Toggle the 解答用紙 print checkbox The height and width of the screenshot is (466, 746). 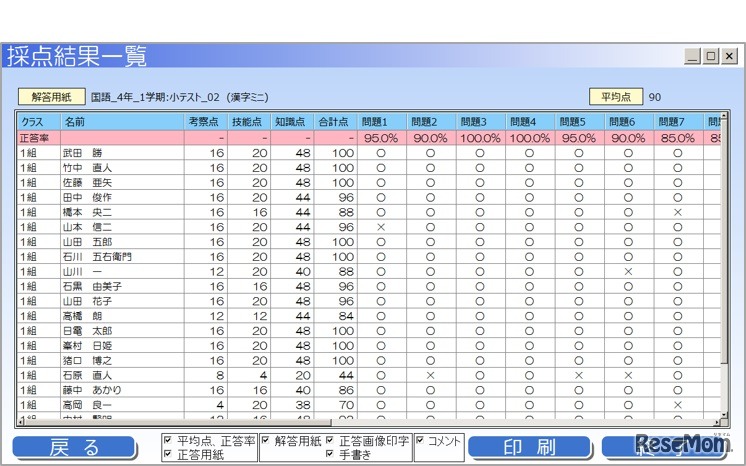click(x=266, y=440)
